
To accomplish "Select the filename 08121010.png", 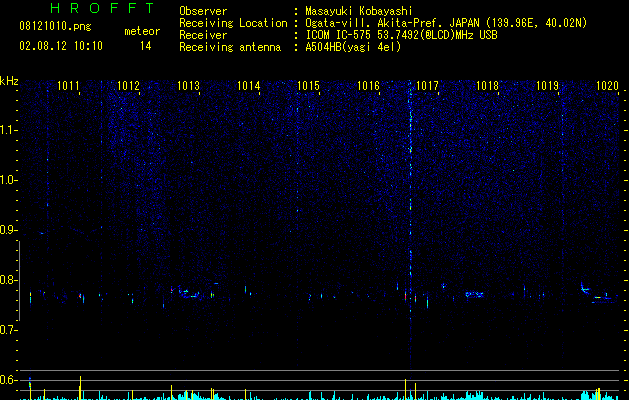I will pos(55,27).
